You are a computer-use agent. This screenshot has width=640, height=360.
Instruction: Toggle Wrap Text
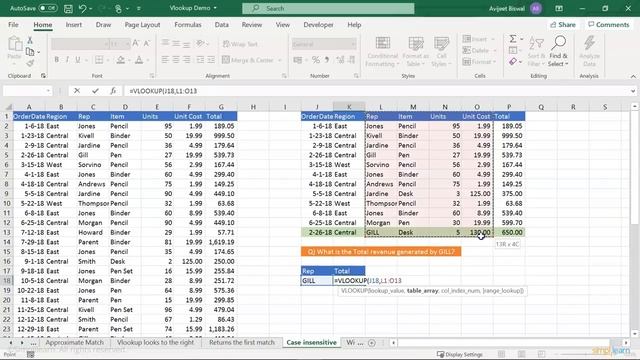(x=240, y=44)
